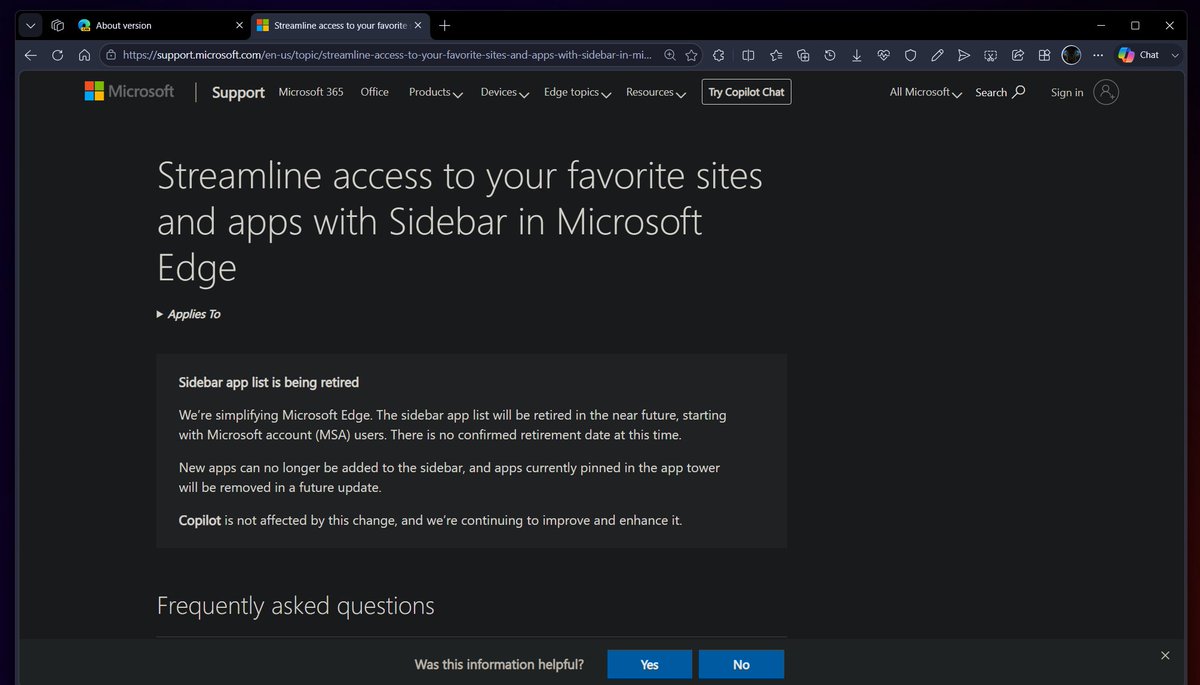Viewport: 1200px width, 685px height.
Task: Toggle split screen view
Action: click(x=748, y=55)
